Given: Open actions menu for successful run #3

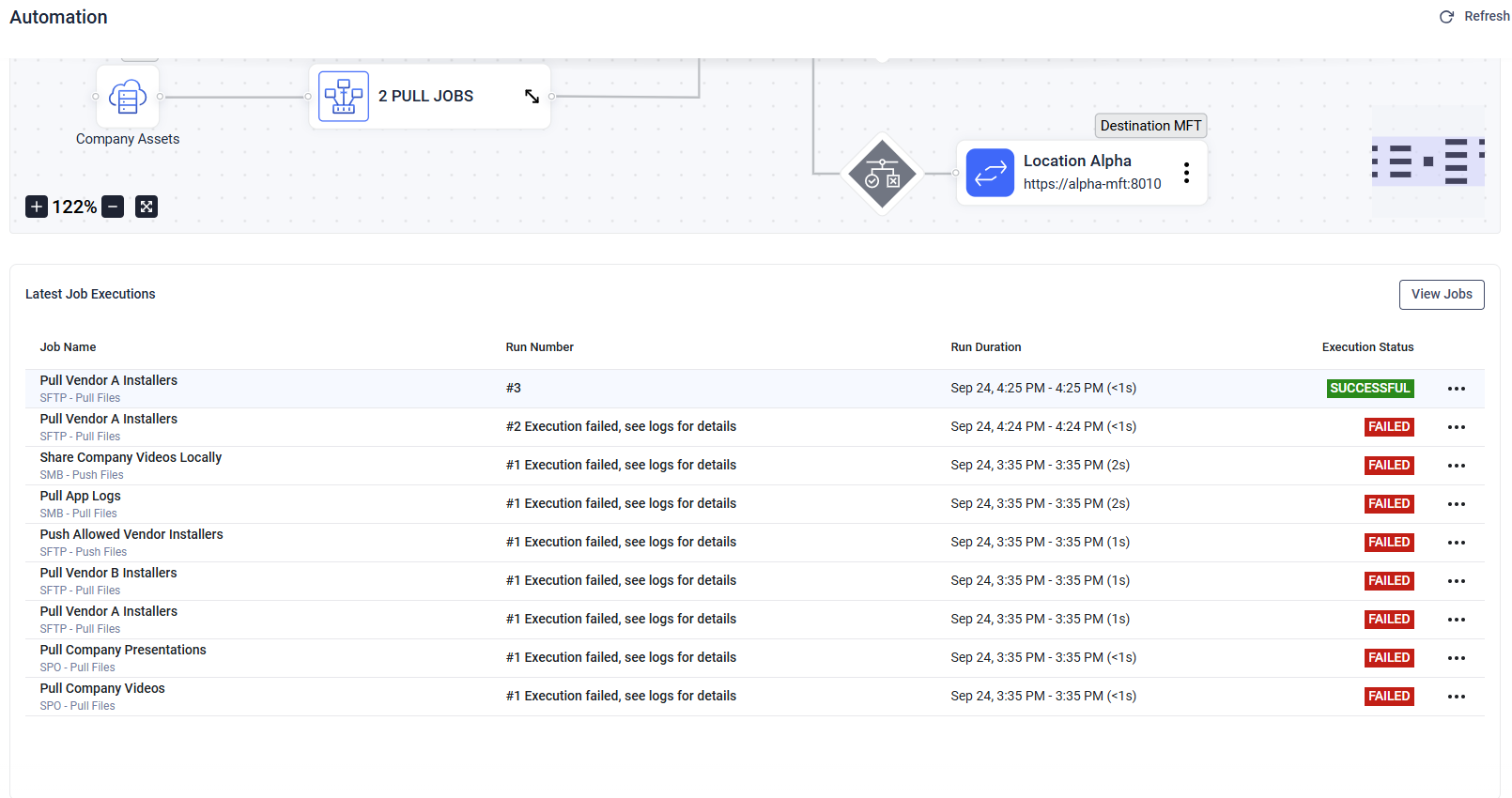Looking at the screenshot, I should (1456, 389).
